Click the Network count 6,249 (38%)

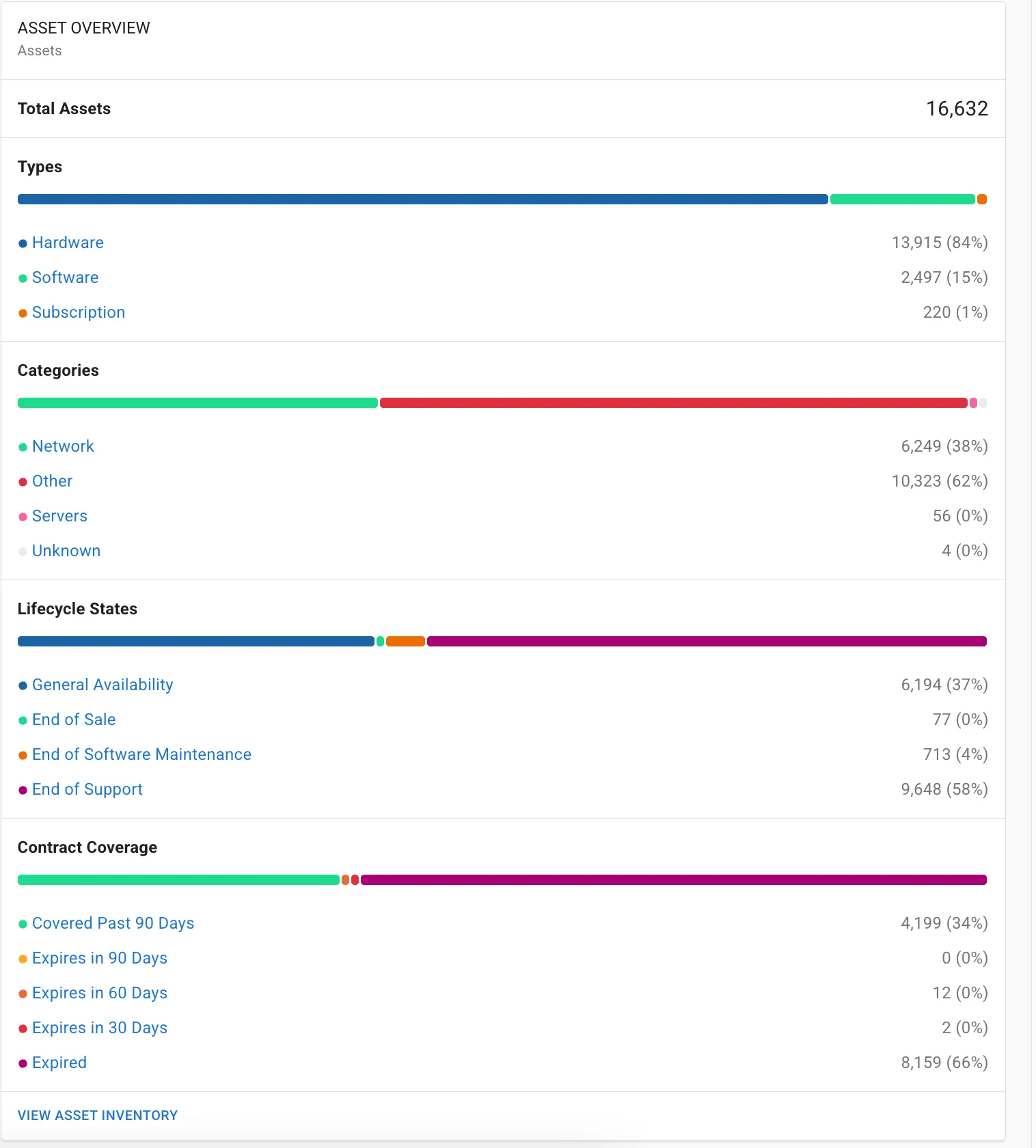coord(944,446)
